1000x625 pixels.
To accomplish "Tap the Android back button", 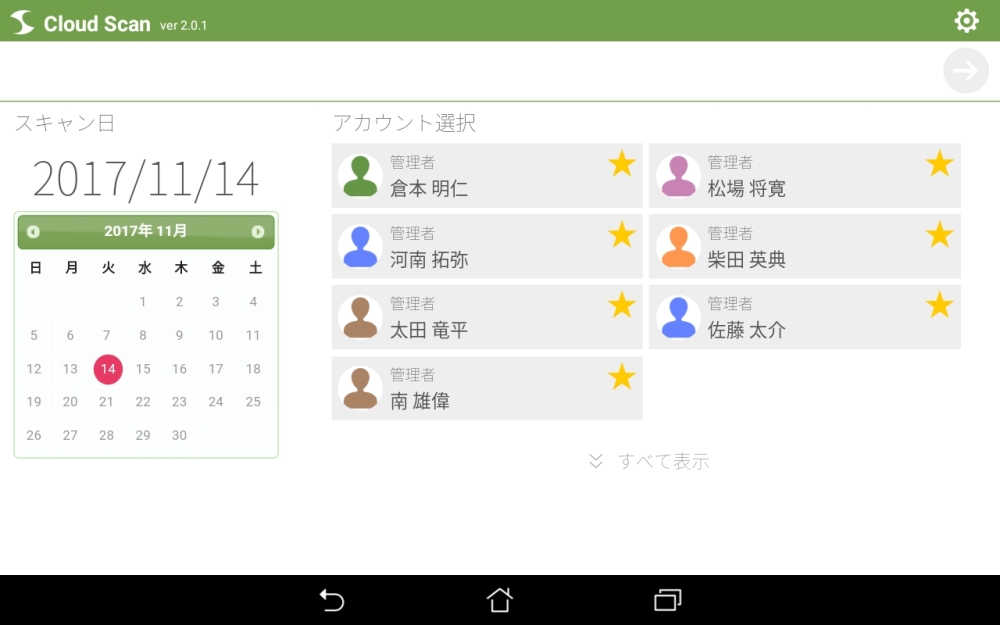I will (x=332, y=600).
